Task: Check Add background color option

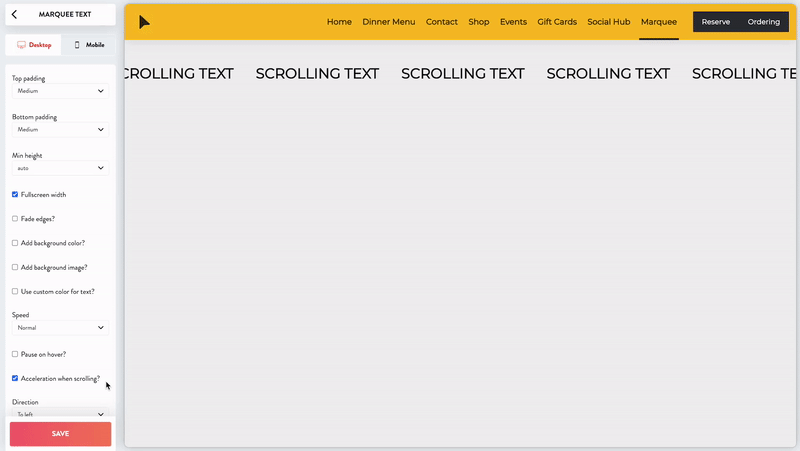Action: pos(15,243)
